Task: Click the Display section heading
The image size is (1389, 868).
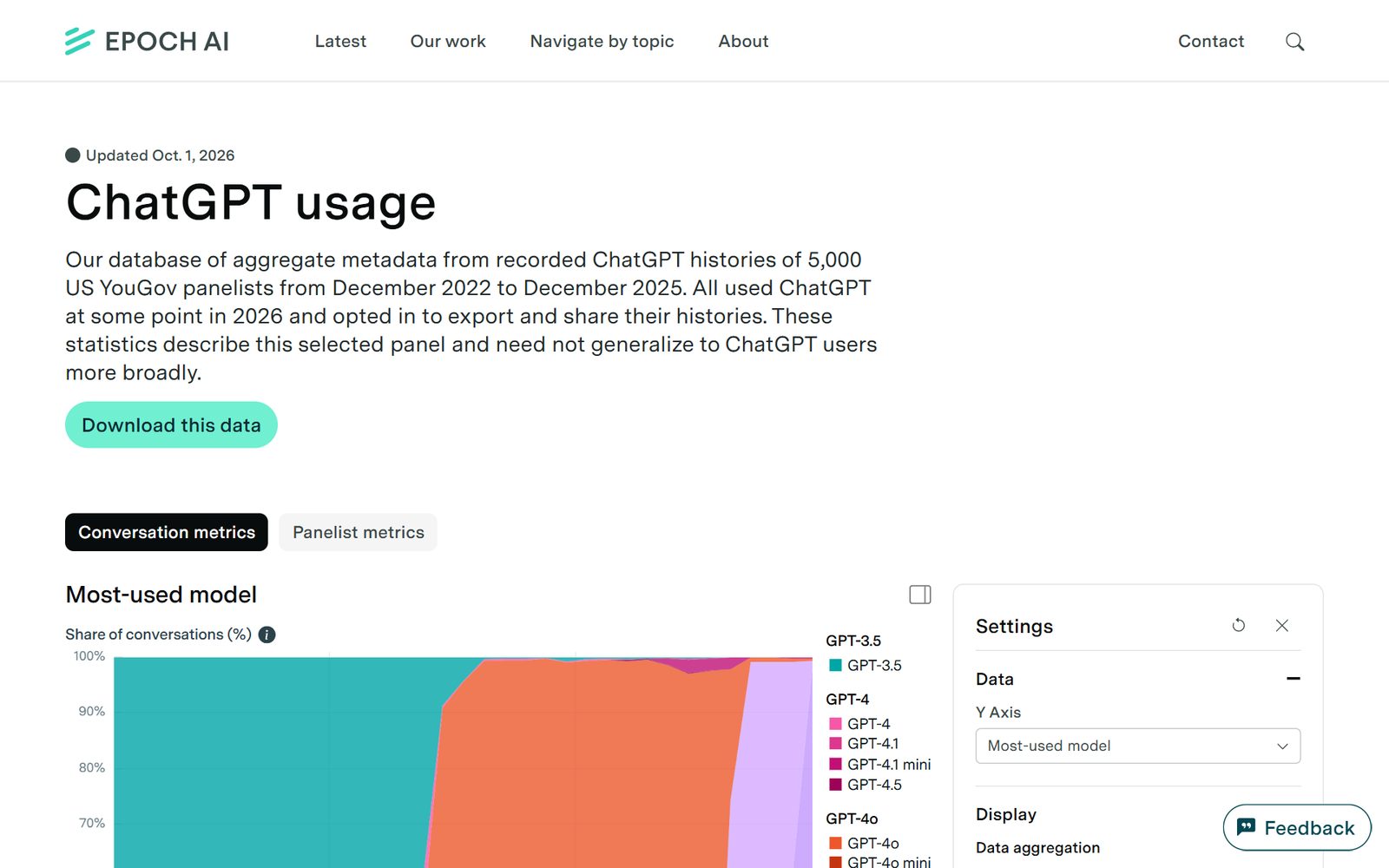Action: pyautogui.click(x=1006, y=814)
